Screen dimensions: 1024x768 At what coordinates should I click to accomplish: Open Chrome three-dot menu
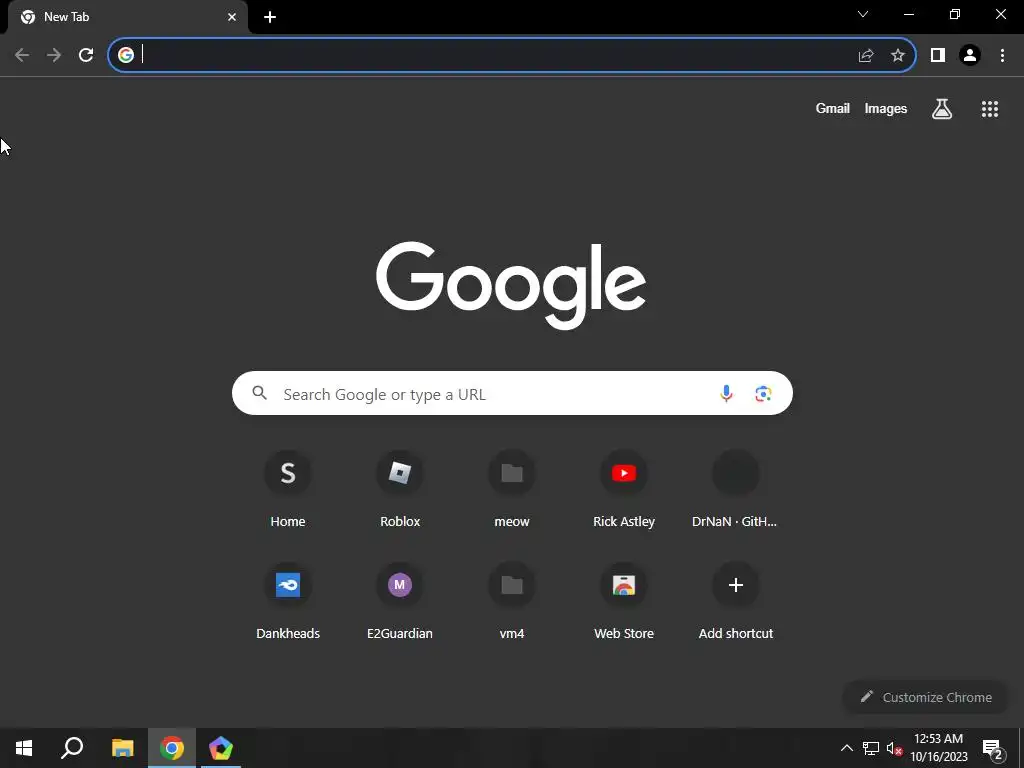coord(1002,55)
